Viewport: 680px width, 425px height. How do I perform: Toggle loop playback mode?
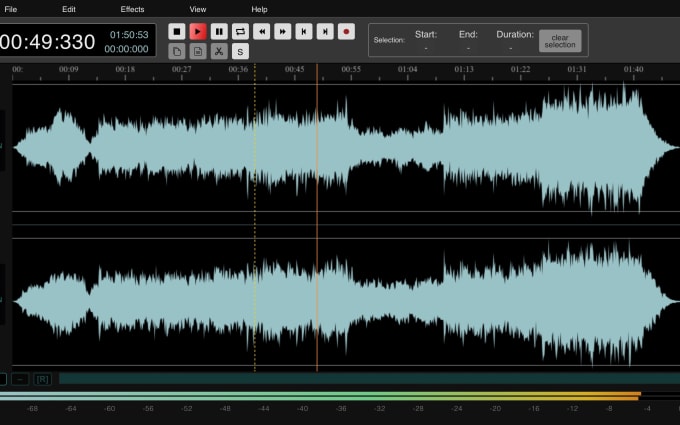click(x=240, y=32)
